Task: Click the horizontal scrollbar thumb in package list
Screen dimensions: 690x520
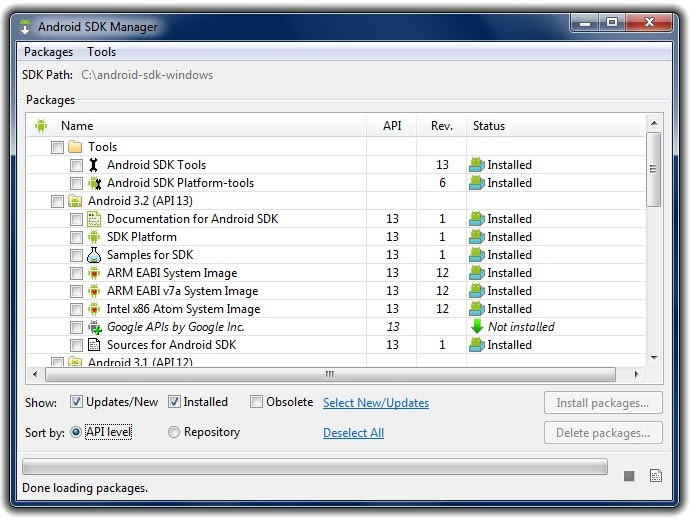Action: click(330, 374)
